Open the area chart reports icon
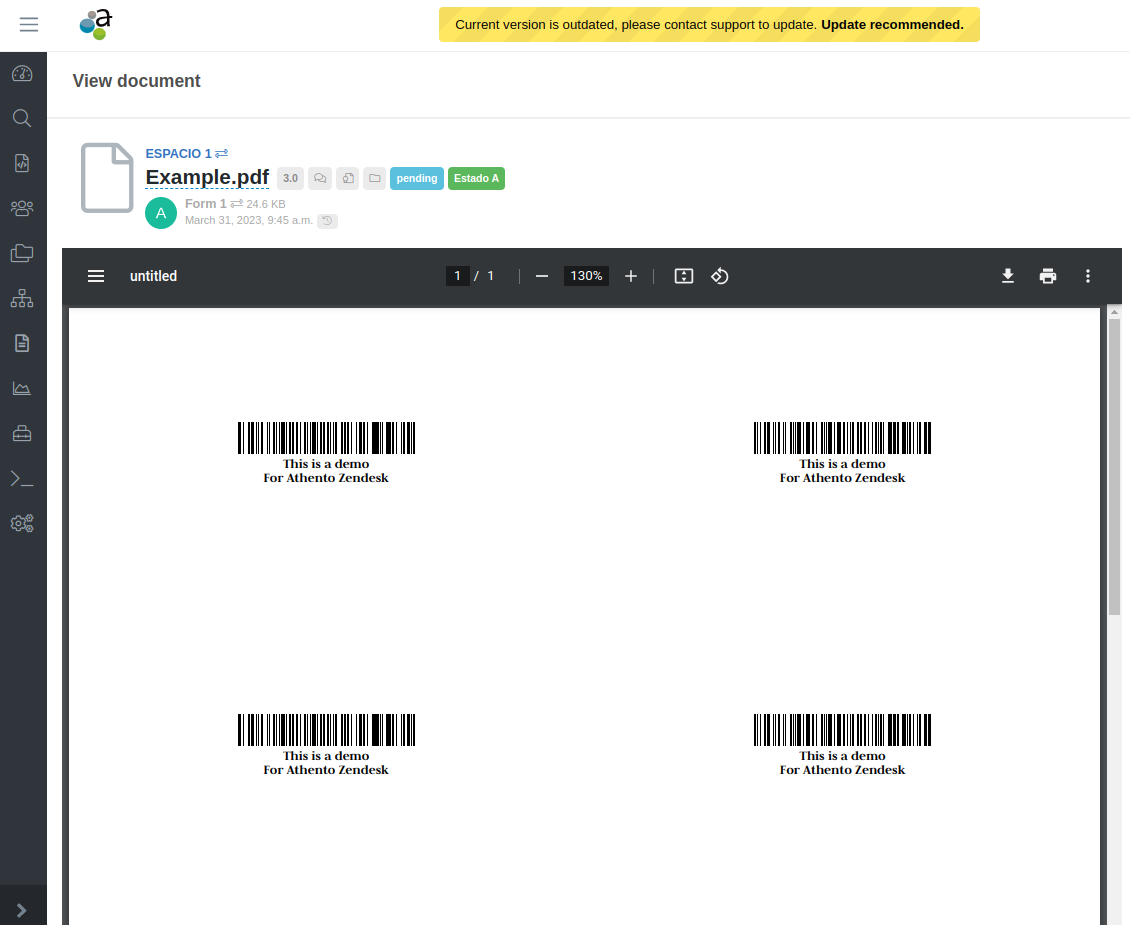The height and width of the screenshot is (925, 1130). (22, 388)
